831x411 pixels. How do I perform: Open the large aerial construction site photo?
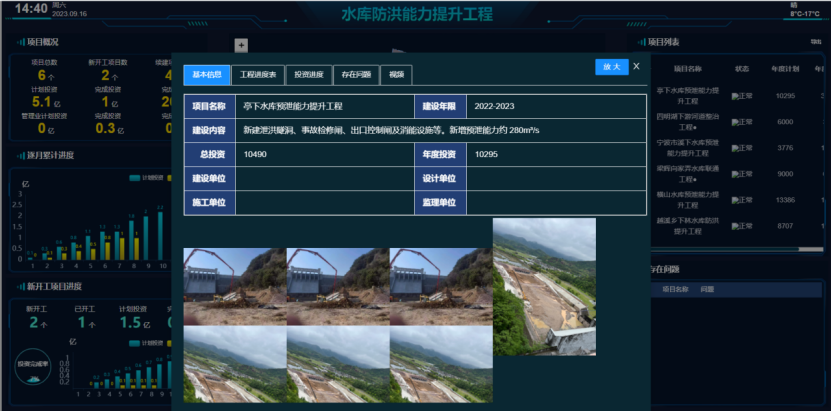pos(544,287)
